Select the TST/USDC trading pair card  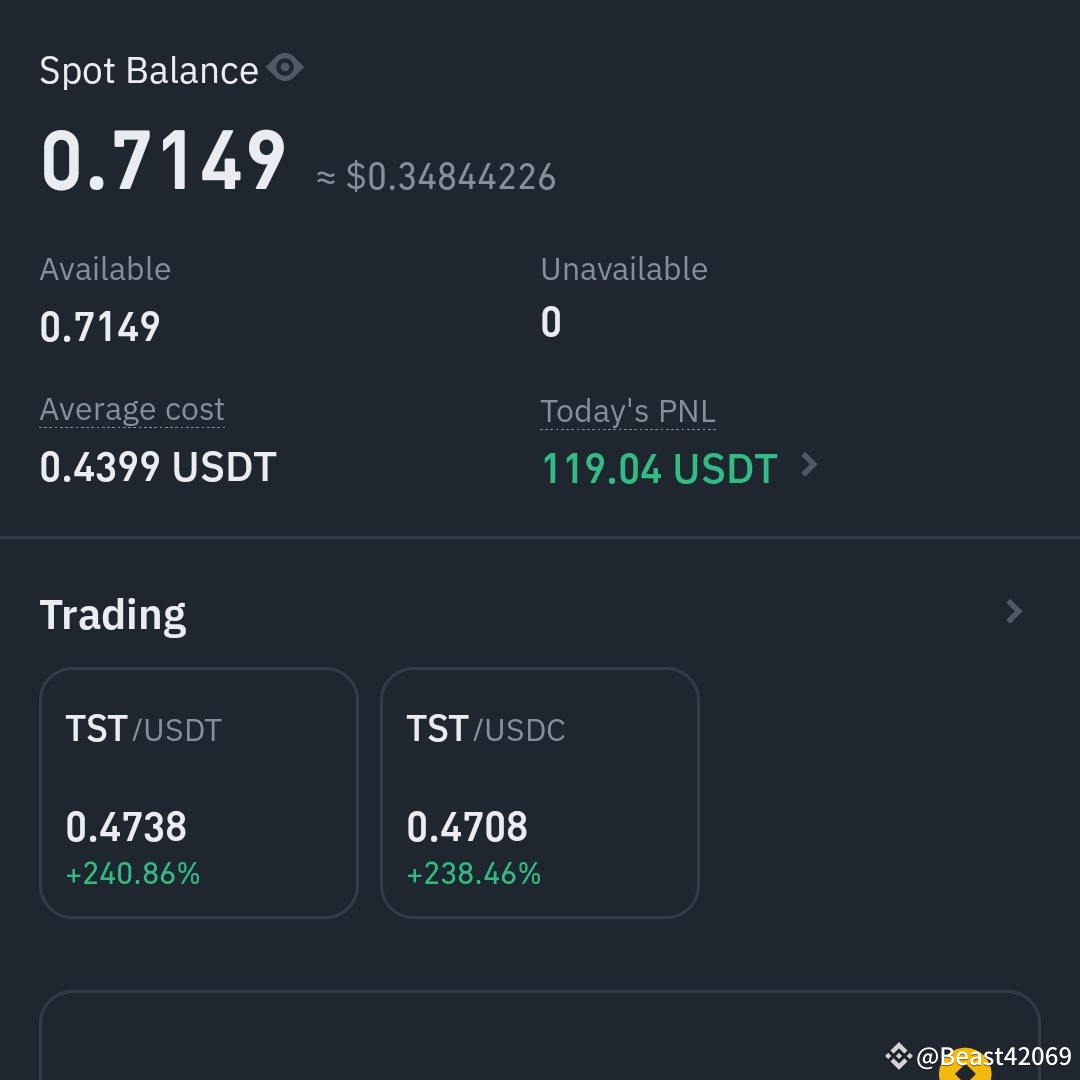pyautogui.click(x=540, y=792)
